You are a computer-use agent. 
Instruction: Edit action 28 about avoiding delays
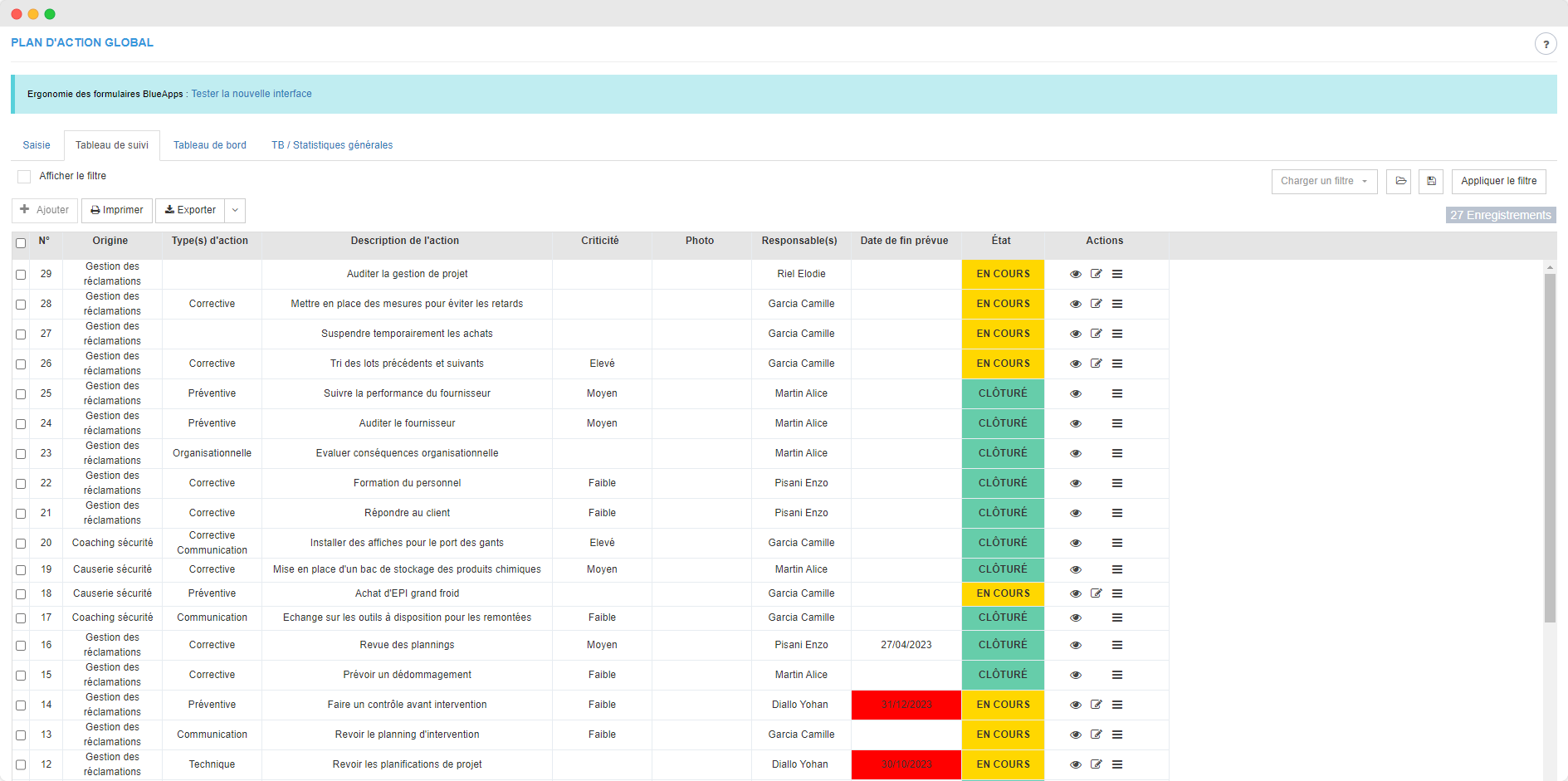coord(1096,304)
